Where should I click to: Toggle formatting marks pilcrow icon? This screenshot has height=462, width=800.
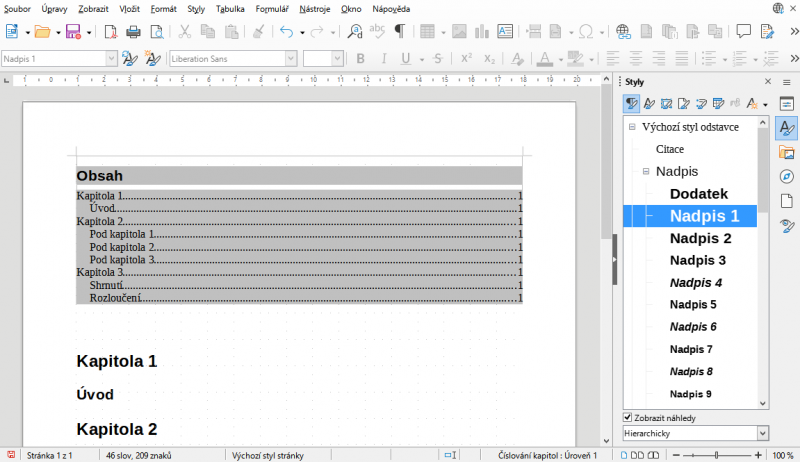click(400, 32)
